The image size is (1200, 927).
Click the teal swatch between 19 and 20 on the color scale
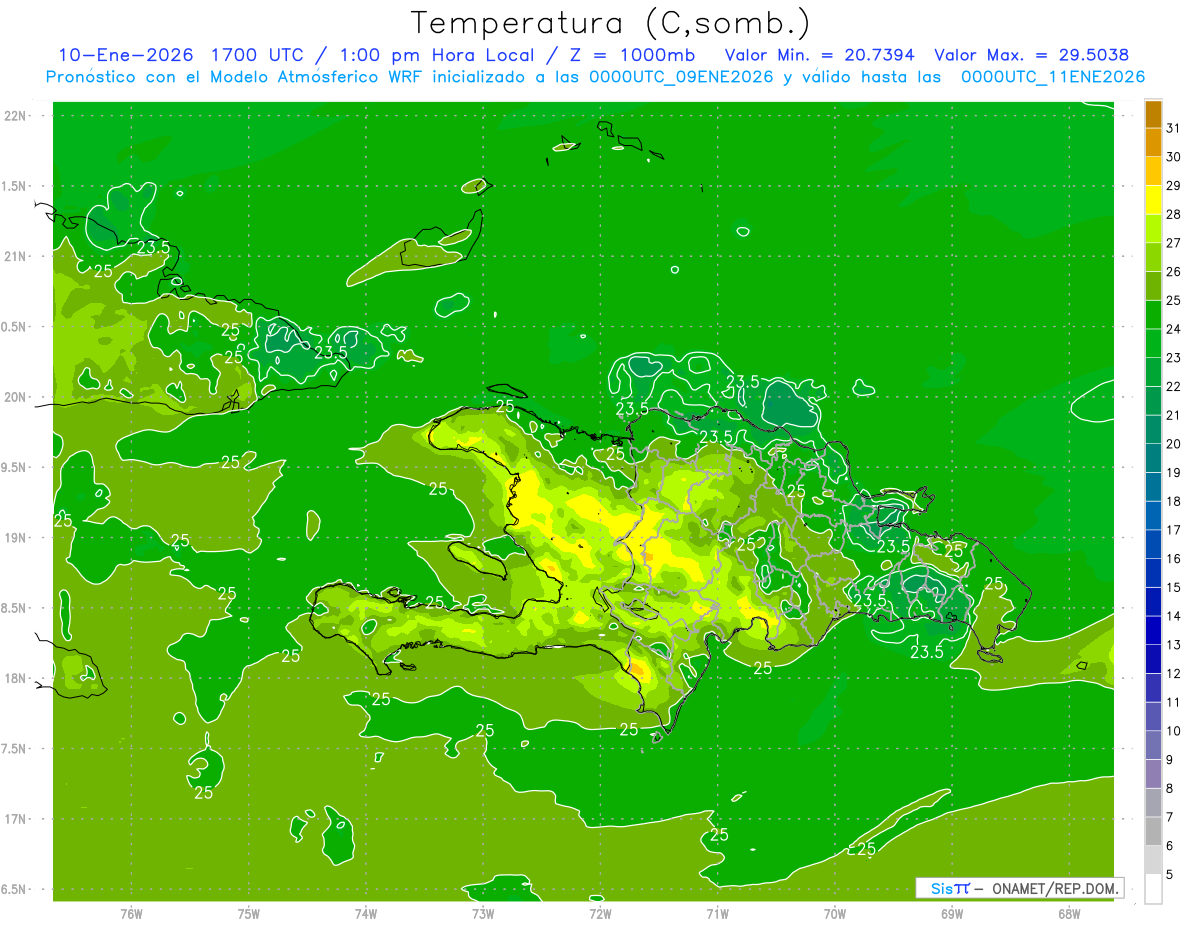[x=1153, y=458]
